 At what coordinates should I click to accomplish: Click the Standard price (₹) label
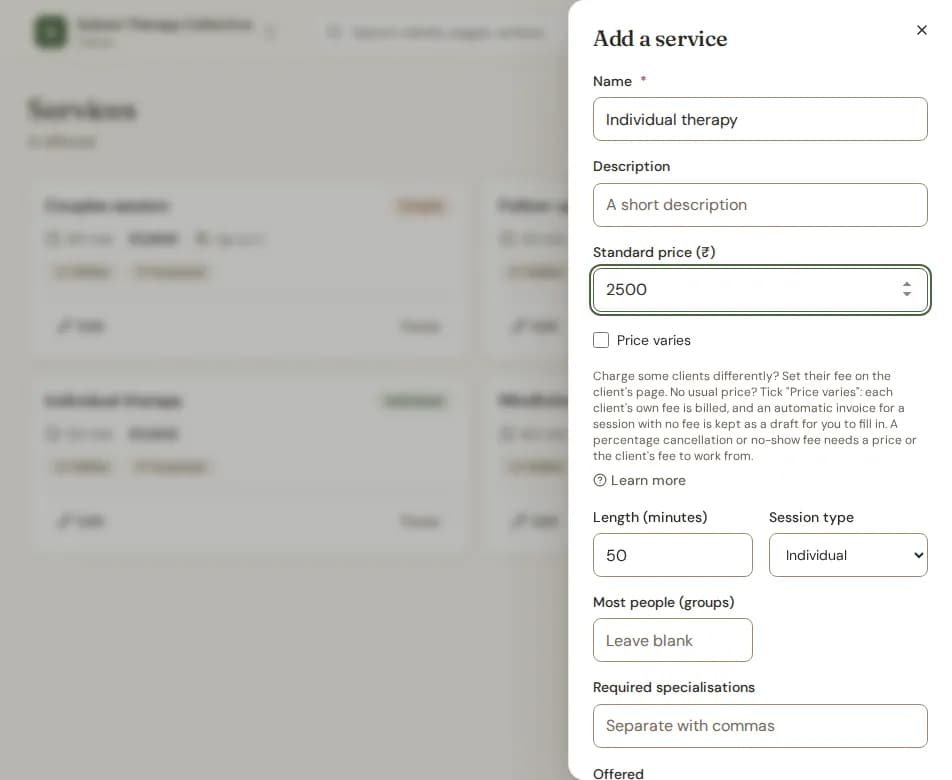point(654,253)
